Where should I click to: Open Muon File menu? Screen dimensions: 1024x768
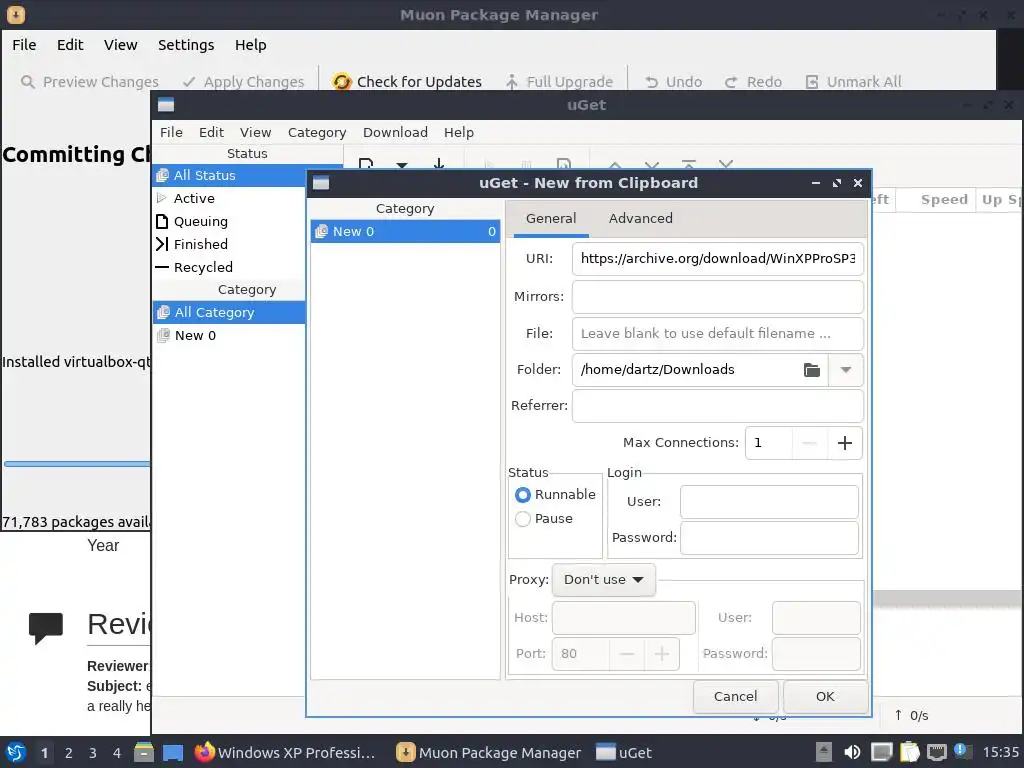coord(24,44)
